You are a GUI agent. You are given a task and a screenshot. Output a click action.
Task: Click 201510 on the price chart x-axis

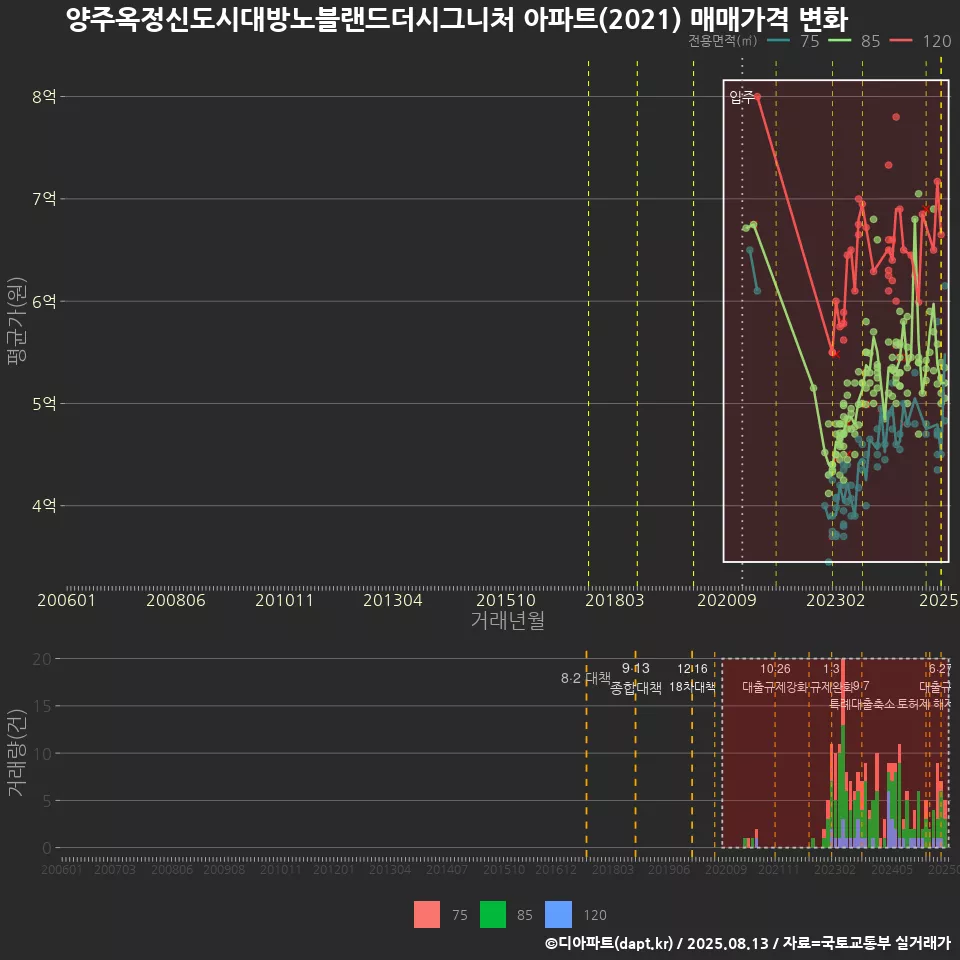[x=506, y=600]
